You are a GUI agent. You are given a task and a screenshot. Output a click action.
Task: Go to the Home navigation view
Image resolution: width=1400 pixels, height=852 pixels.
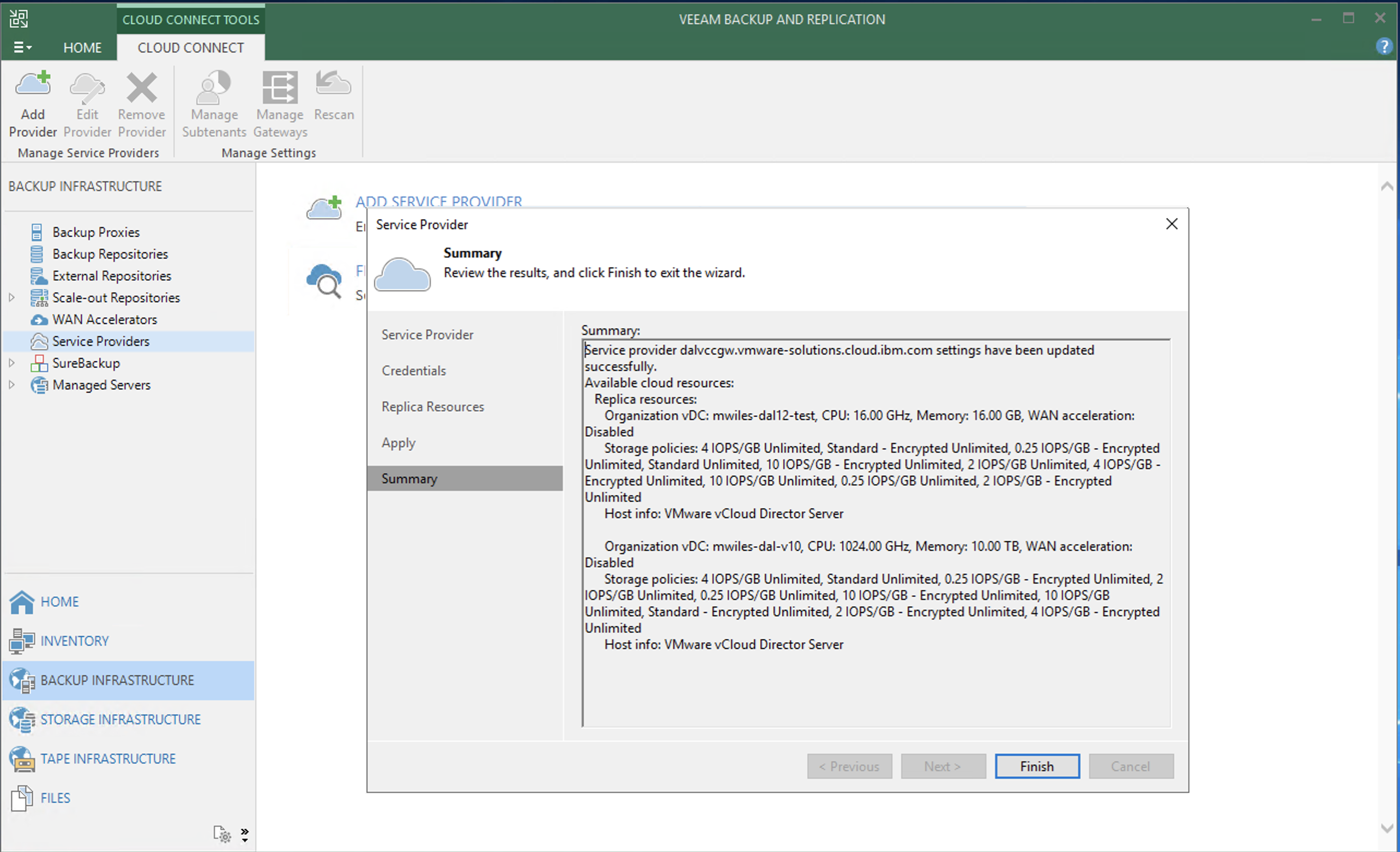59,601
